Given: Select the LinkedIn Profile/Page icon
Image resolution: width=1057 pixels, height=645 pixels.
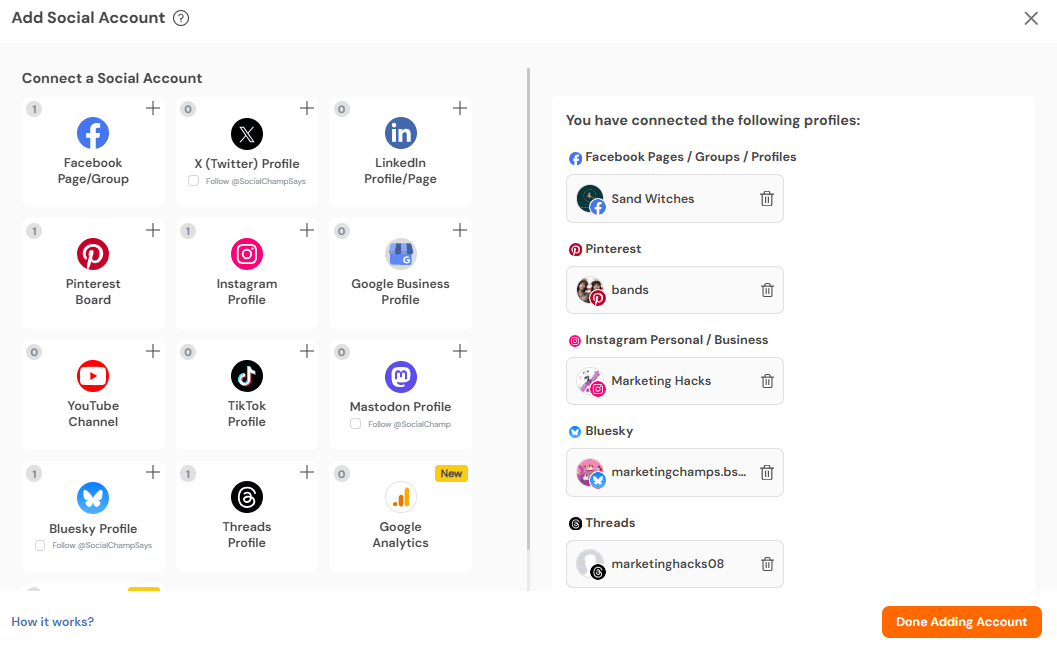Looking at the screenshot, I should pos(400,132).
